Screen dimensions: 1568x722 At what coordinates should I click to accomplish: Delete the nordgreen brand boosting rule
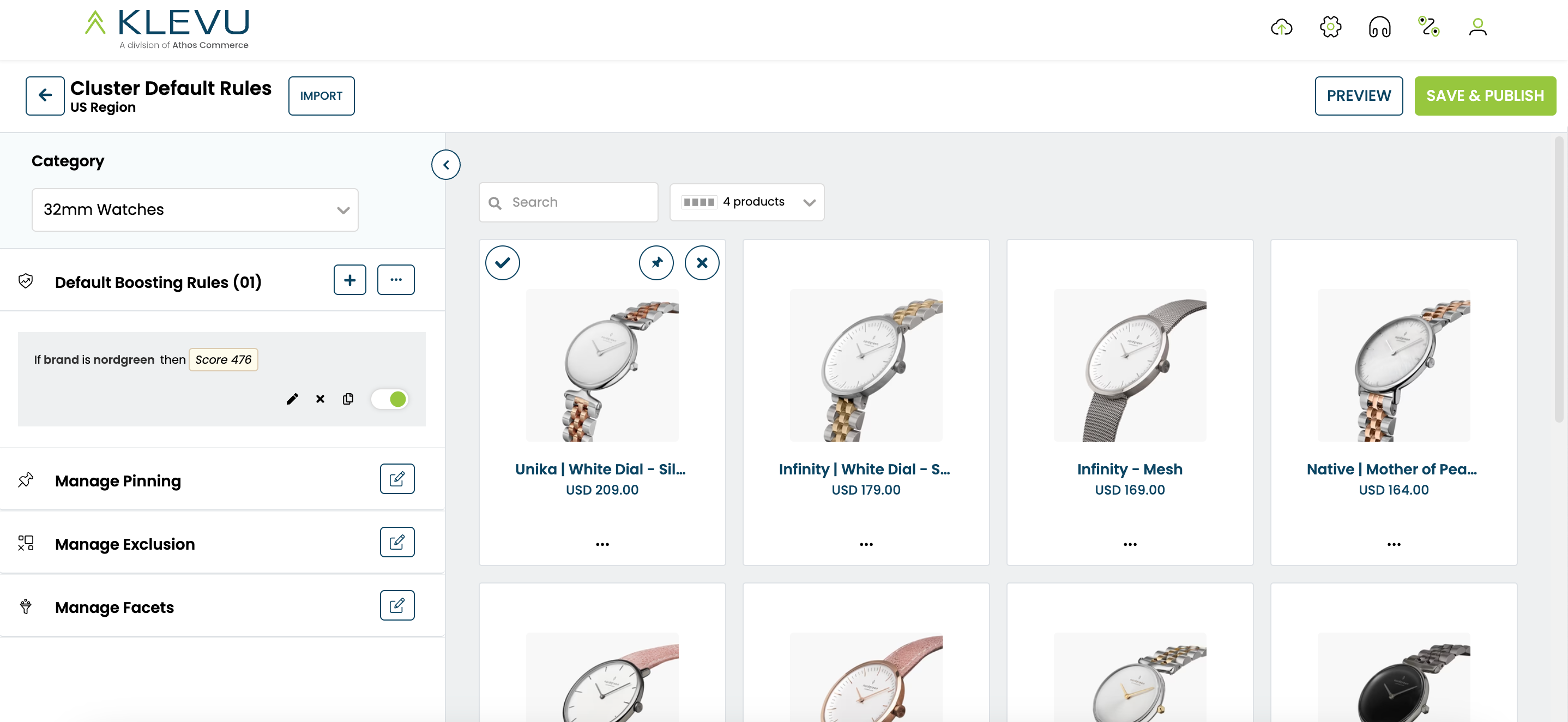tap(320, 399)
